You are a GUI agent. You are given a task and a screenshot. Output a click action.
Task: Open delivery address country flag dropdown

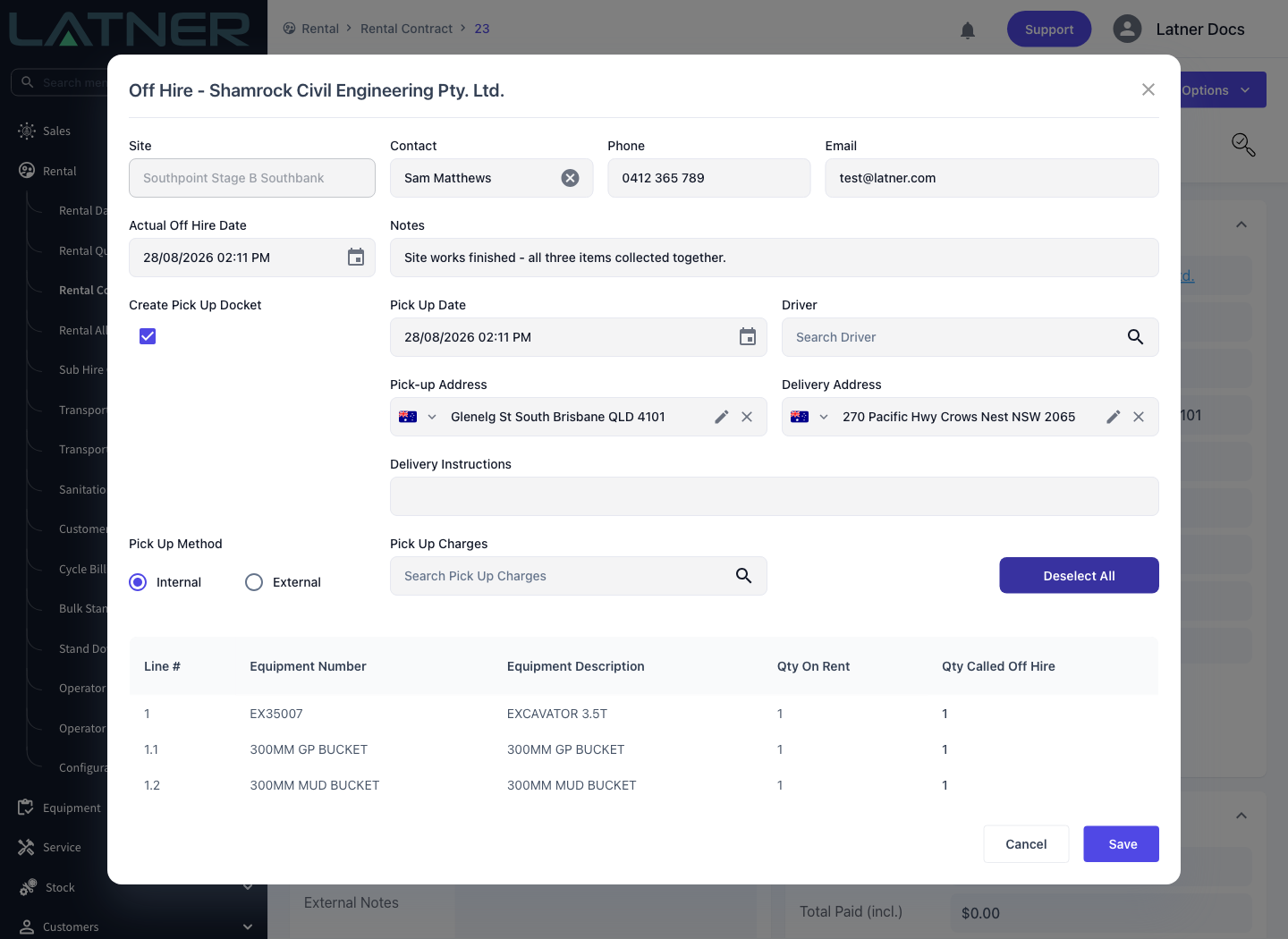(x=809, y=417)
